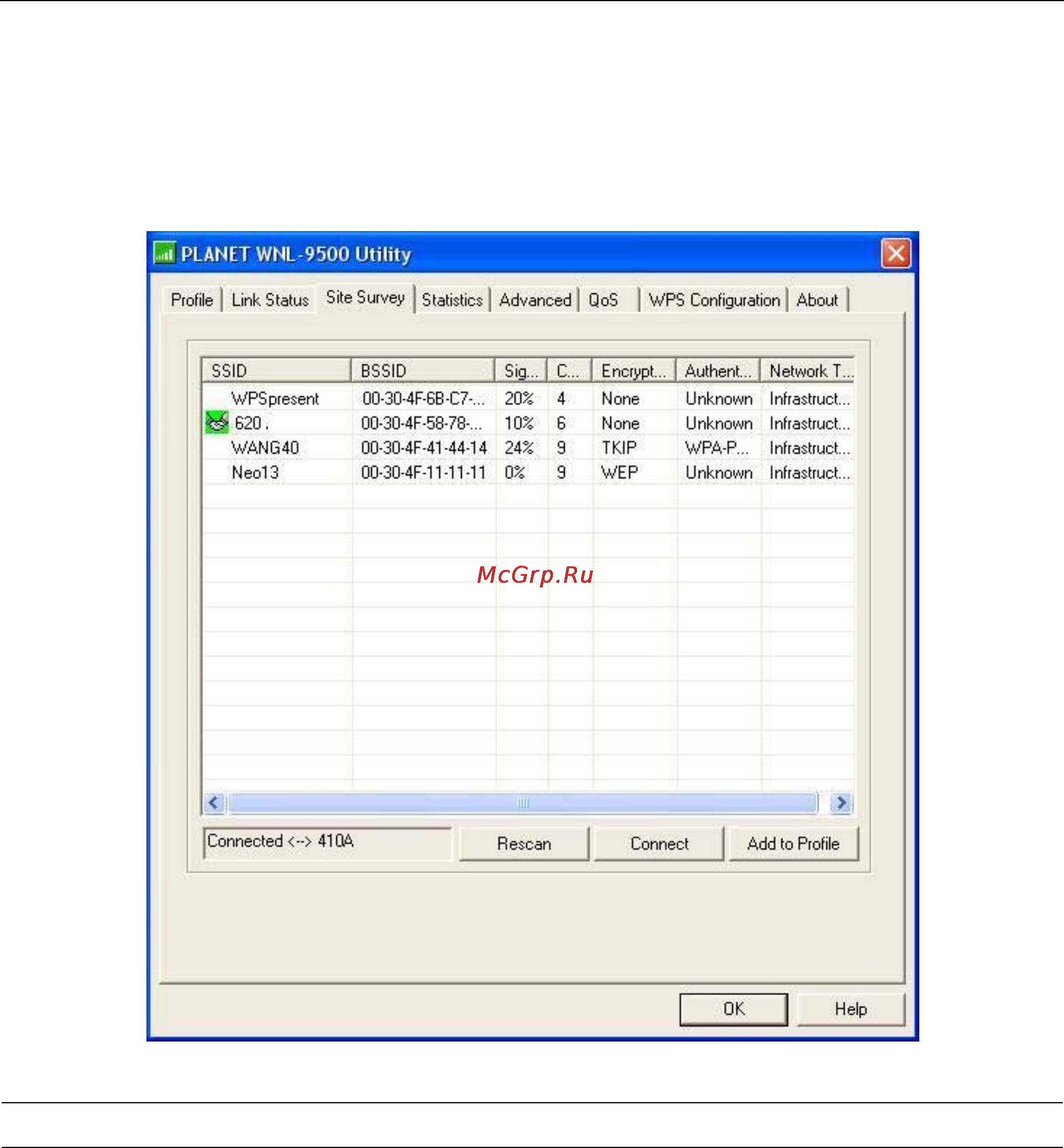Click the 0% signal value
Viewport: 1064px width, 1148px height.
point(515,472)
